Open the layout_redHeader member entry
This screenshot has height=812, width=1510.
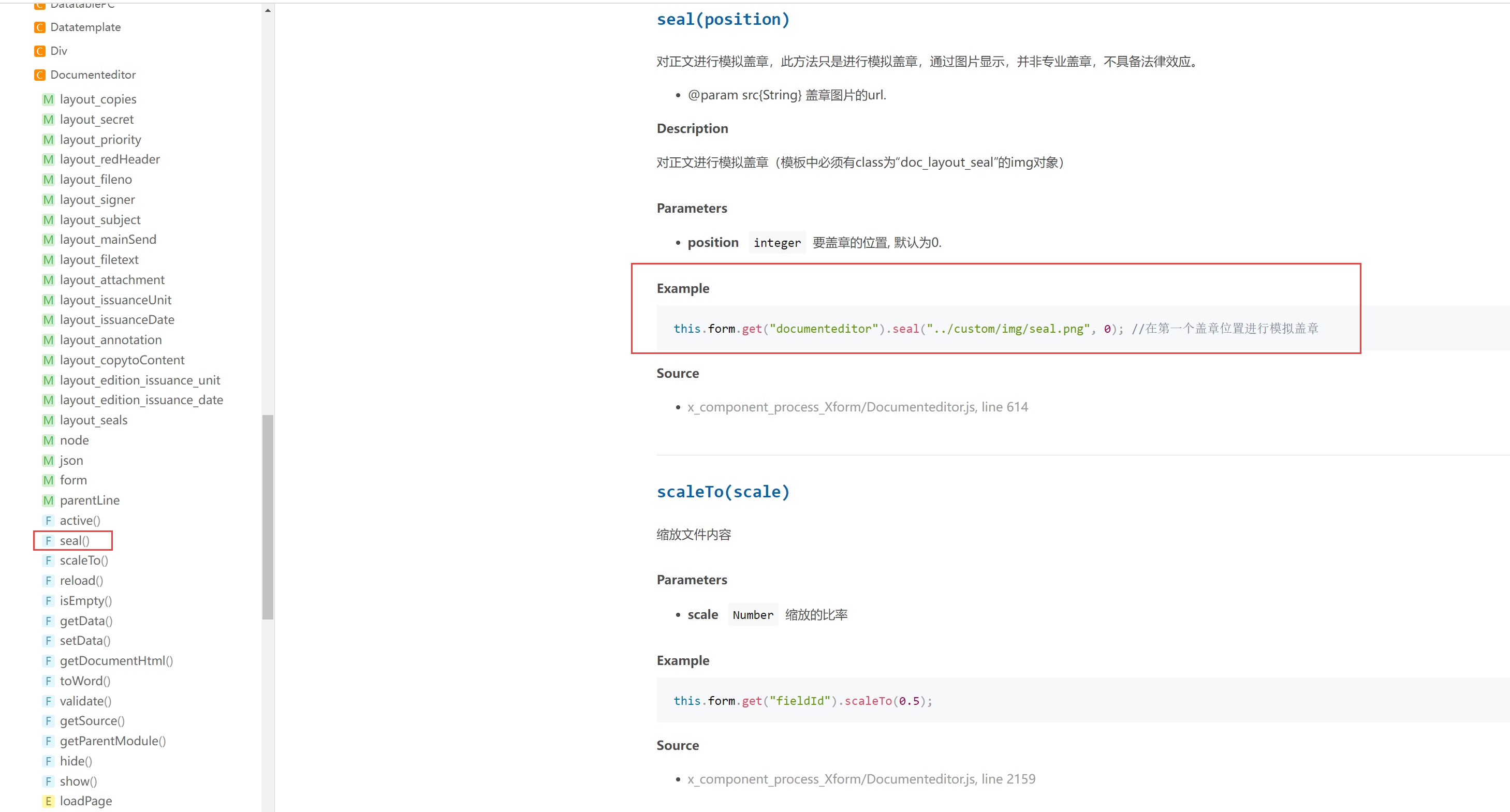click(x=110, y=159)
